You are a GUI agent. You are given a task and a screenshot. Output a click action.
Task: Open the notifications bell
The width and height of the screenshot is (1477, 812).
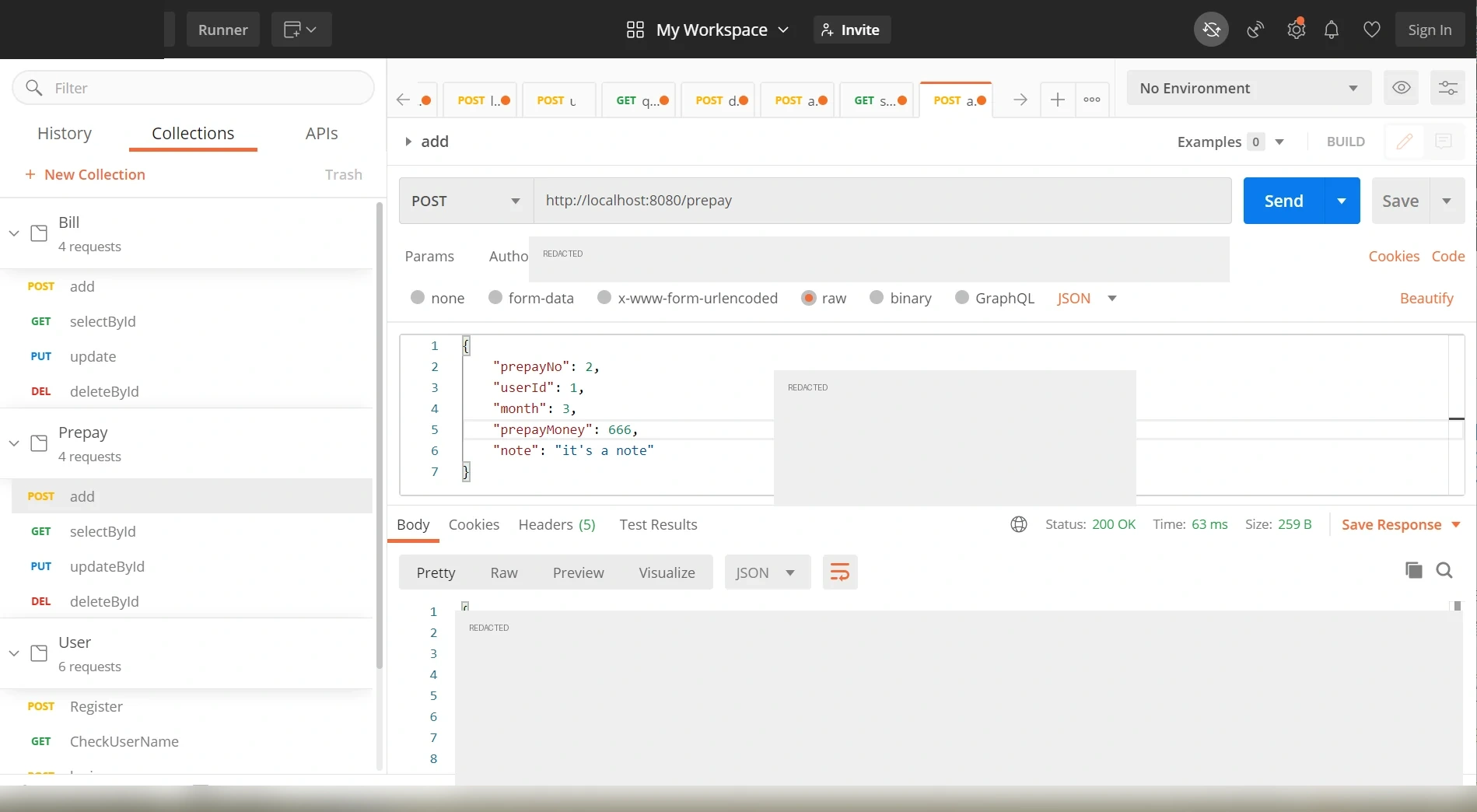pyautogui.click(x=1332, y=30)
